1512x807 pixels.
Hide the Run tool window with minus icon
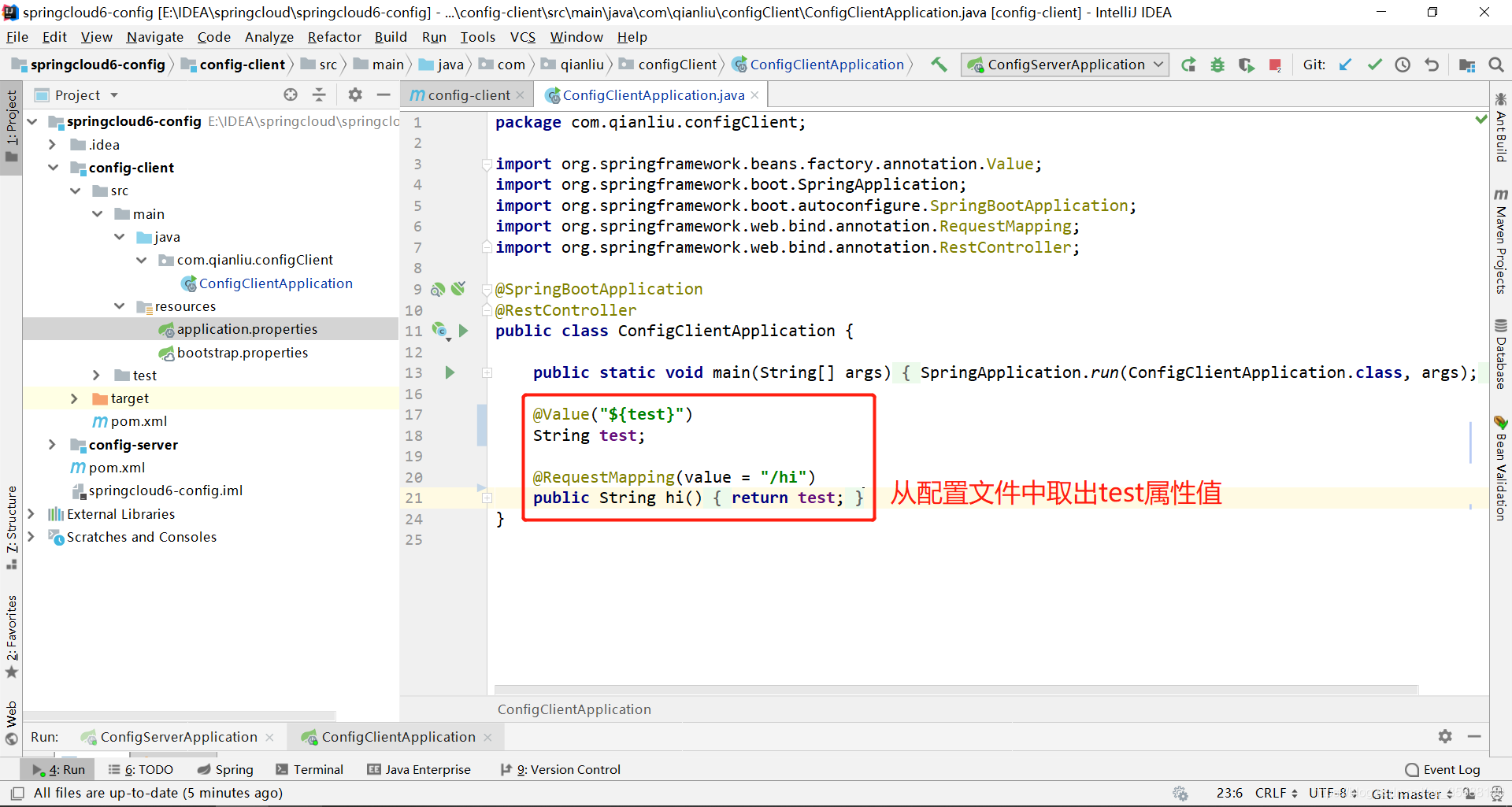(x=1474, y=736)
